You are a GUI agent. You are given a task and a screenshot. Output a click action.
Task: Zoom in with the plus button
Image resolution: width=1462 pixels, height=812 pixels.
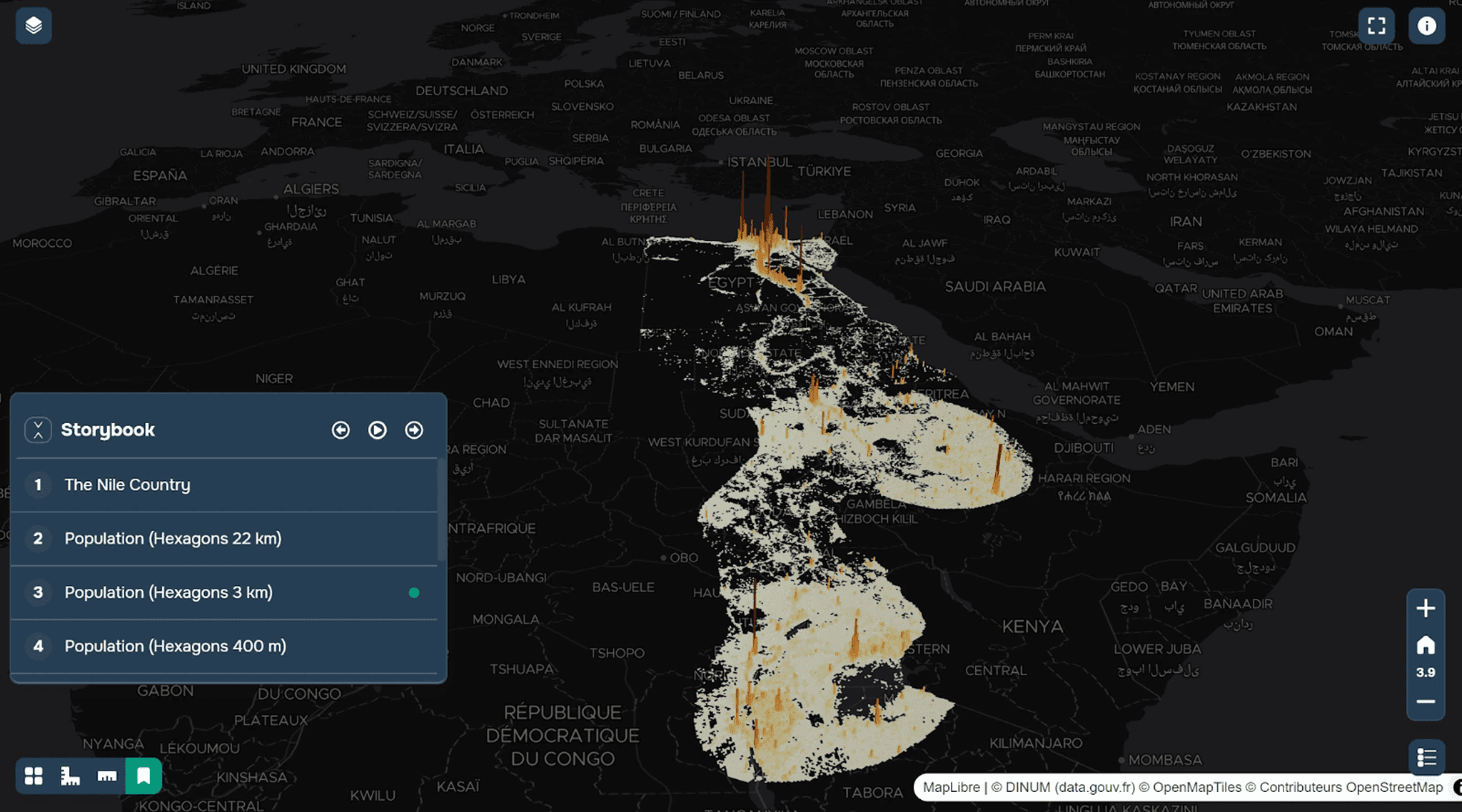coord(1426,608)
